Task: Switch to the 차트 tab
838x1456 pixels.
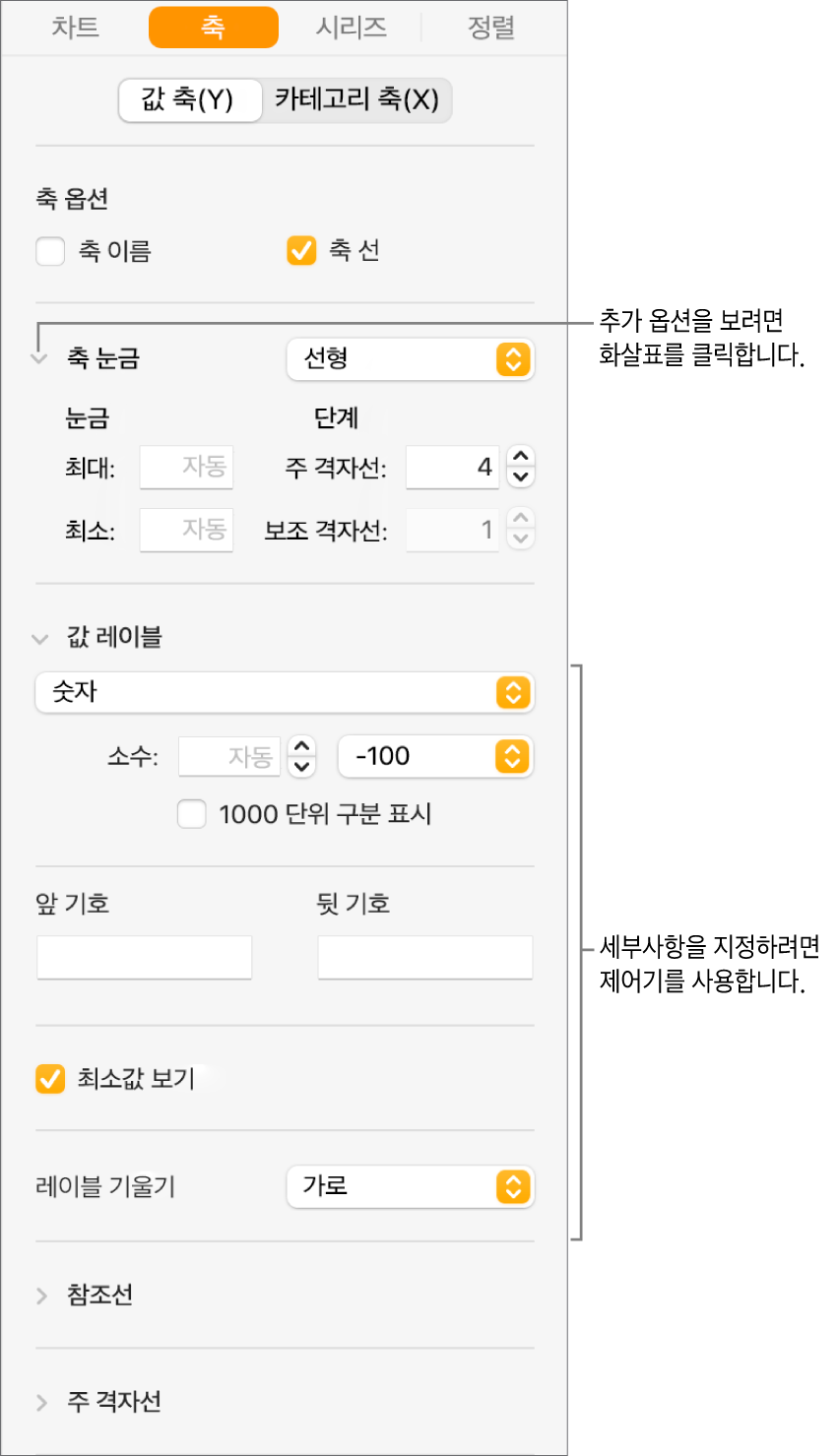Action: [76, 28]
